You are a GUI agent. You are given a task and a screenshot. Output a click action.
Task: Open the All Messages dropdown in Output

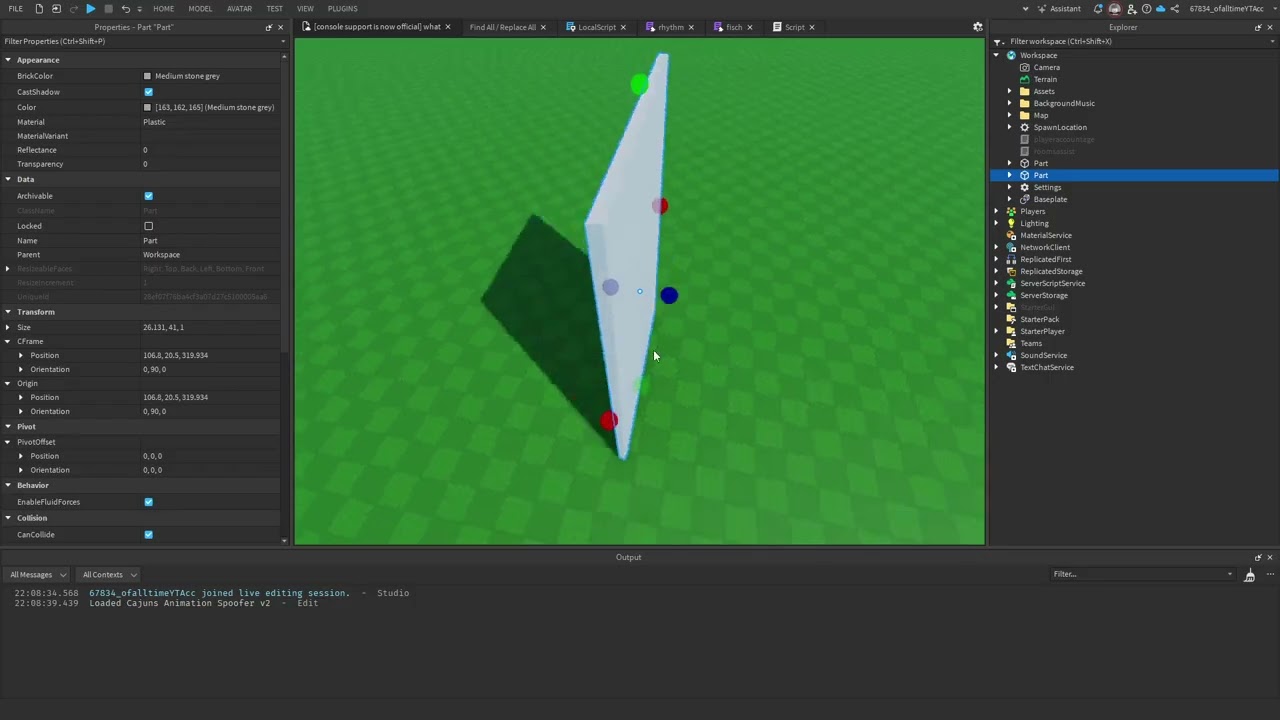[x=37, y=574]
